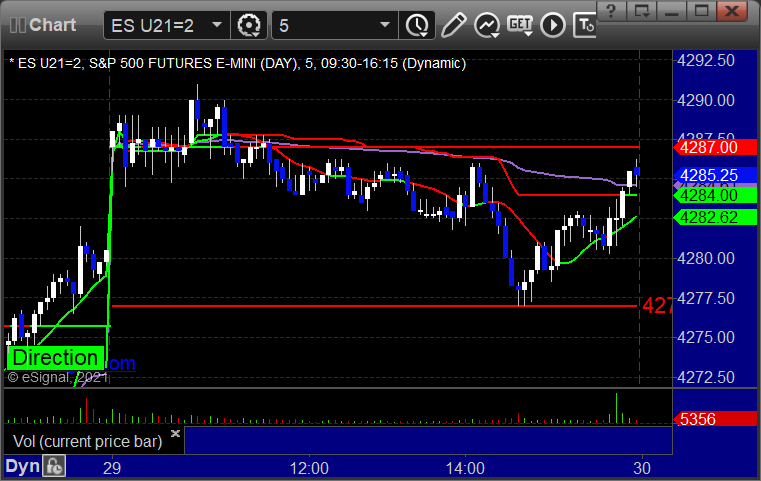Click the Direction green label
Screen dimensions: 761x481
tap(55, 358)
